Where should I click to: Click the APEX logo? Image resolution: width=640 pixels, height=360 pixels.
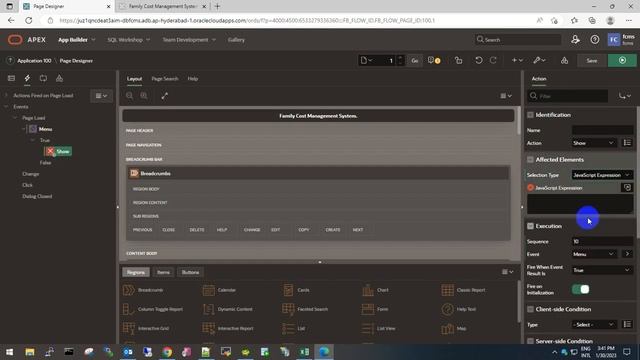[27, 40]
